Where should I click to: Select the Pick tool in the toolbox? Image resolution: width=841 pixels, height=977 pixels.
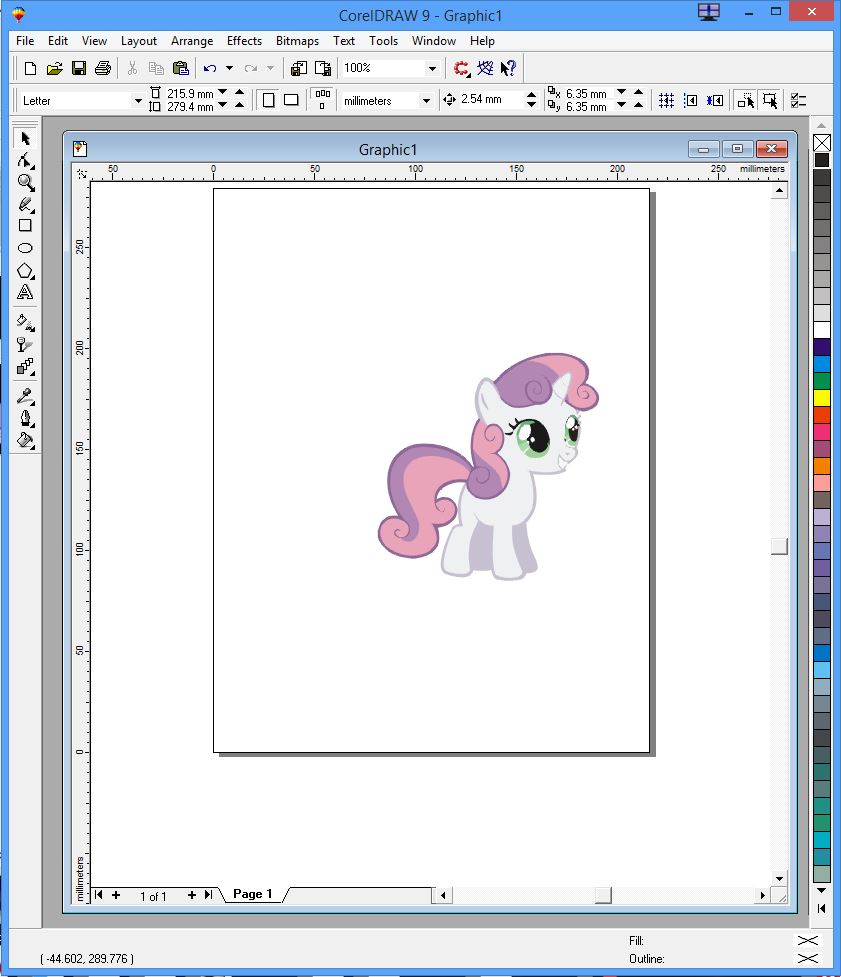click(25, 138)
